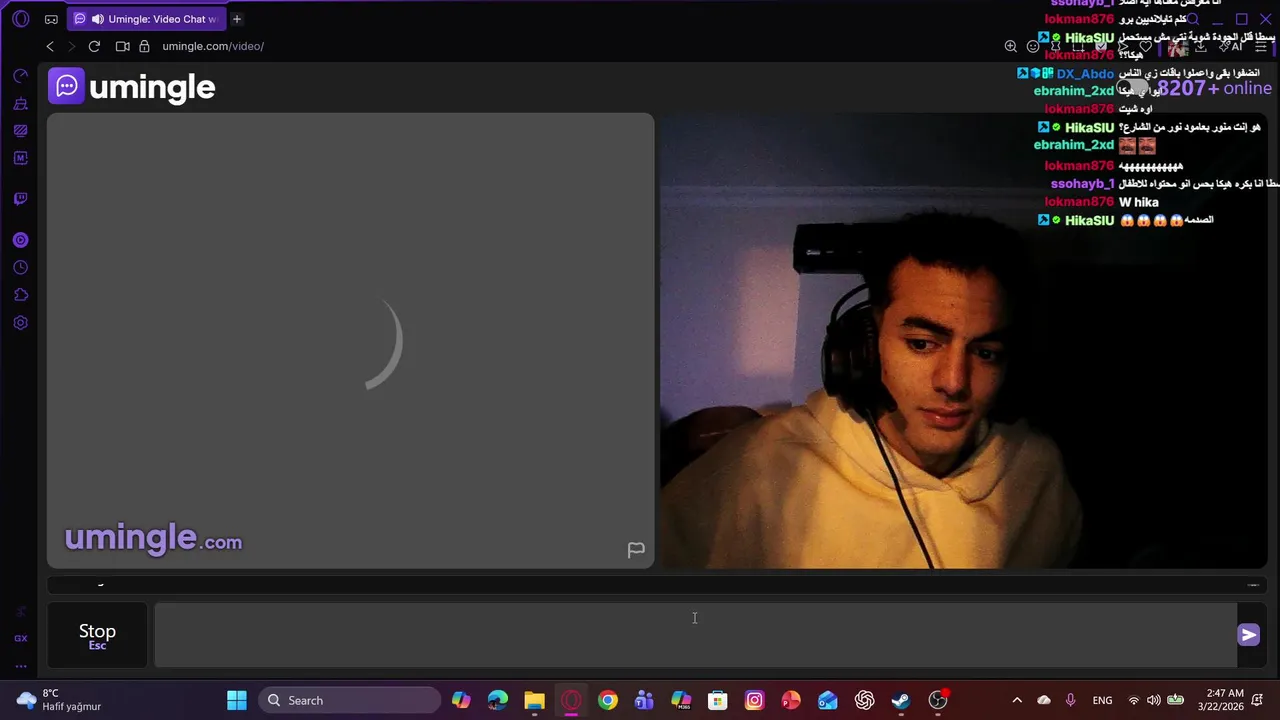Image resolution: width=1280 pixels, height=720 pixels.
Task: Open zoom magnifier in address bar
Action: tap(1011, 46)
